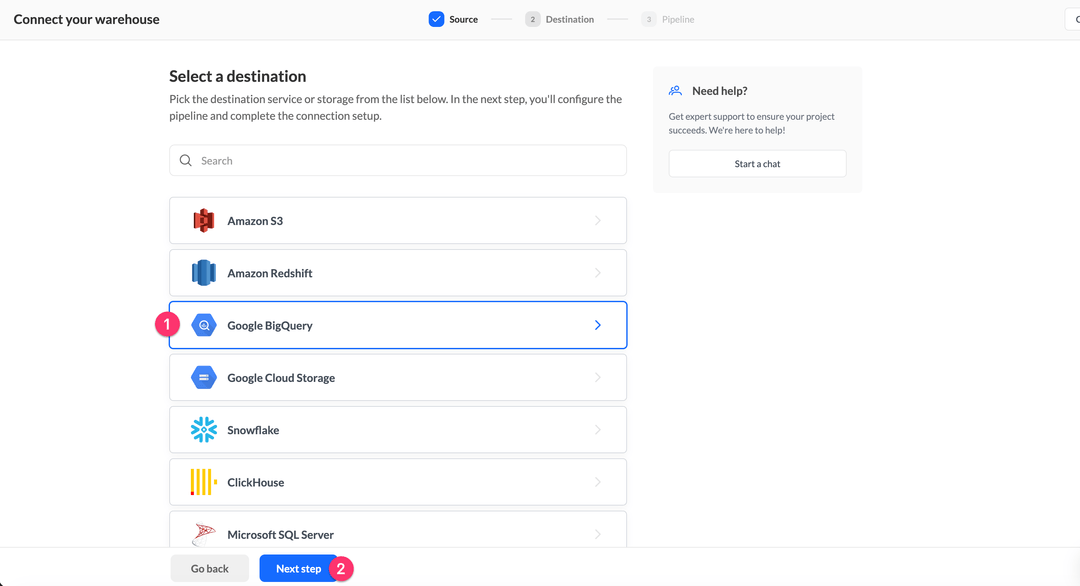Open the Snowflake row chevron
This screenshot has width=1080, height=586.
[598, 429]
